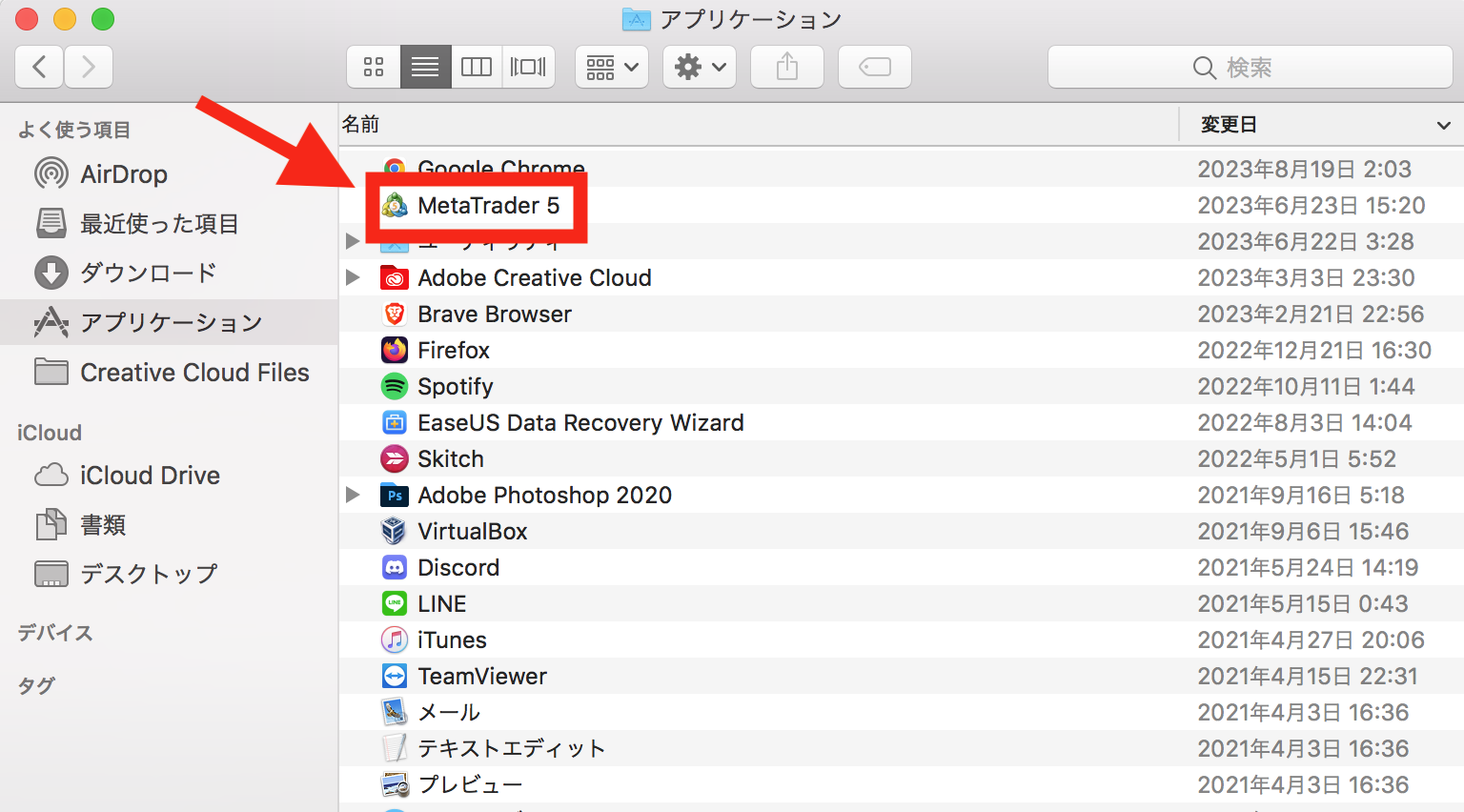This screenshot has width=1464, height=812.
Task: Switch to column view
Action: tap(477, 67)
